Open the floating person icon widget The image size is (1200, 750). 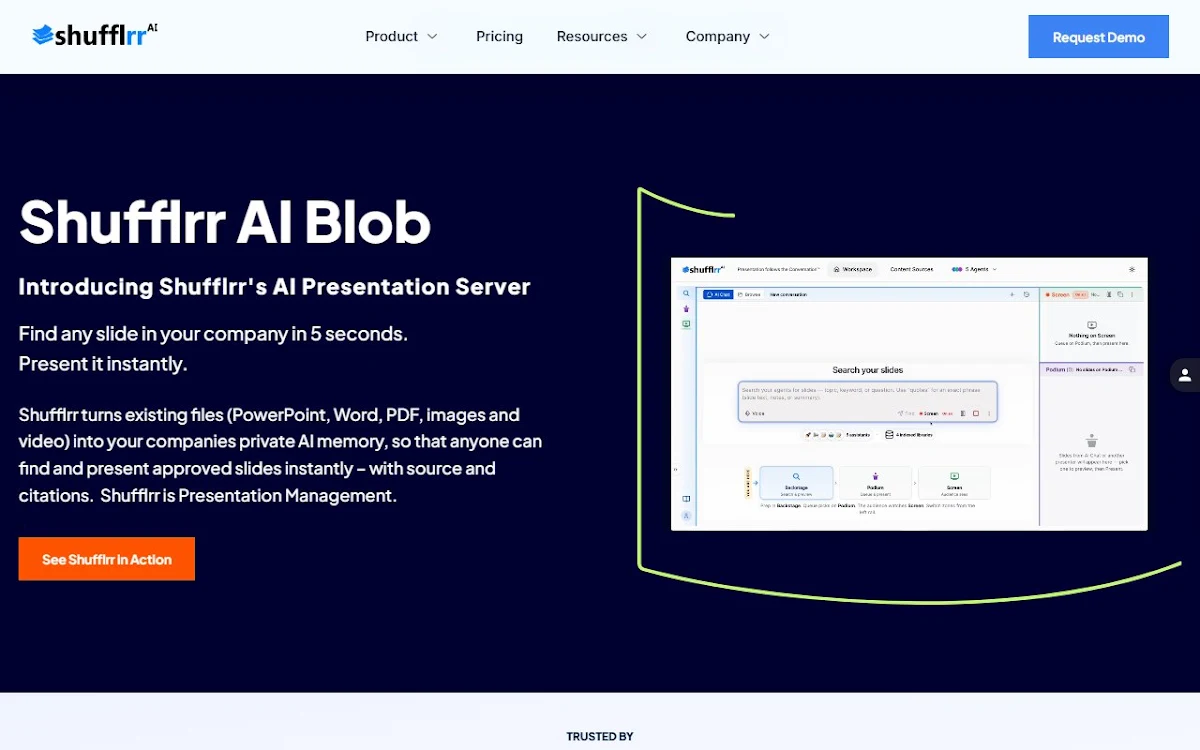pyautogui.click(x=1185, y=375)
